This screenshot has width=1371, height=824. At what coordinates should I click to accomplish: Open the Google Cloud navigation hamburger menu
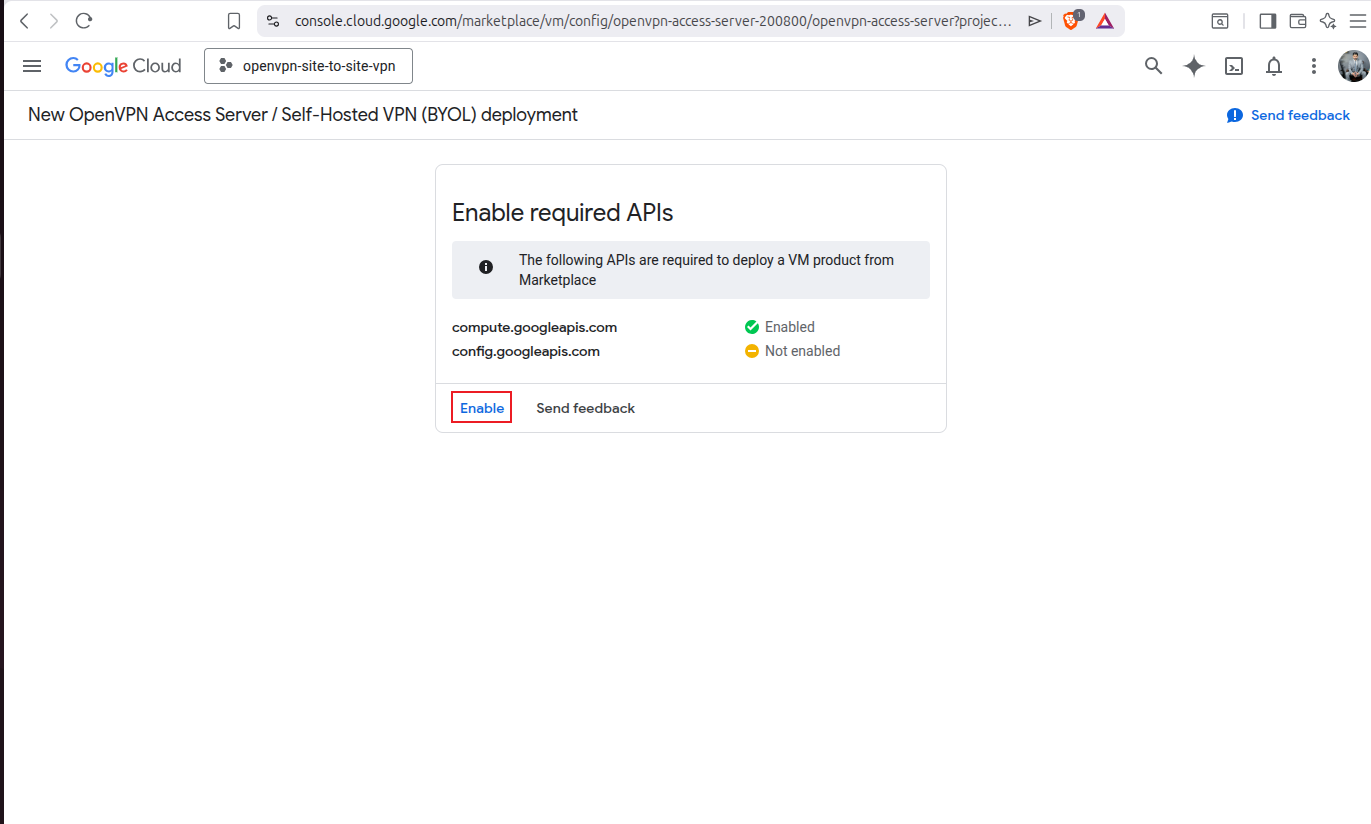[x=32, y=66]
